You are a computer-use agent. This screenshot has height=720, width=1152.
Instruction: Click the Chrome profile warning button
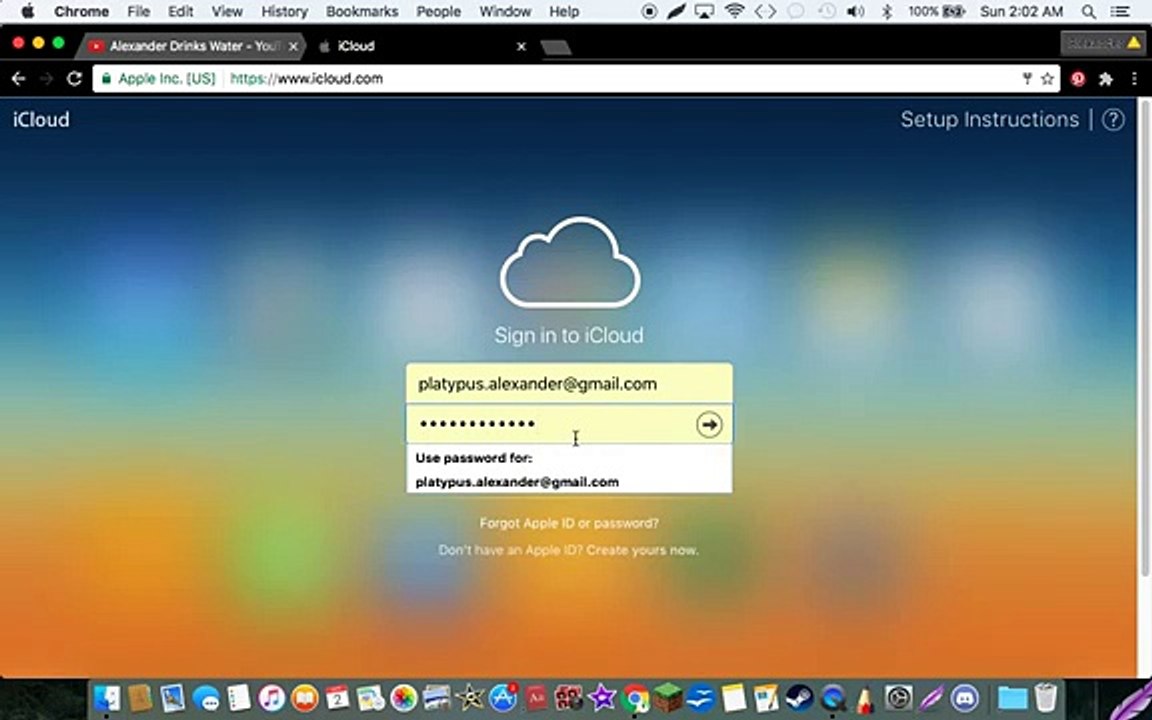(x=1103, y=44)
